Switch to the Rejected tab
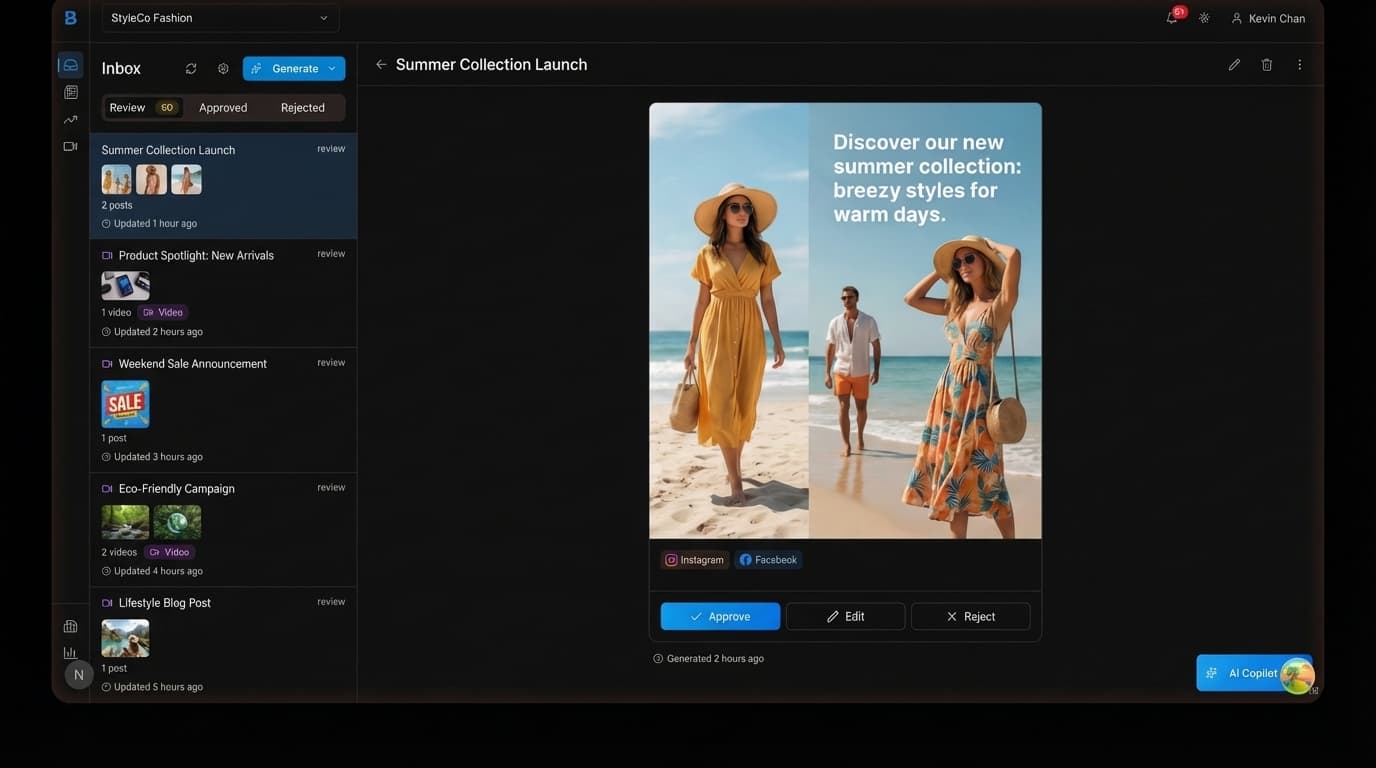The width and height of the screenshot is (1376, 768). 301,107
